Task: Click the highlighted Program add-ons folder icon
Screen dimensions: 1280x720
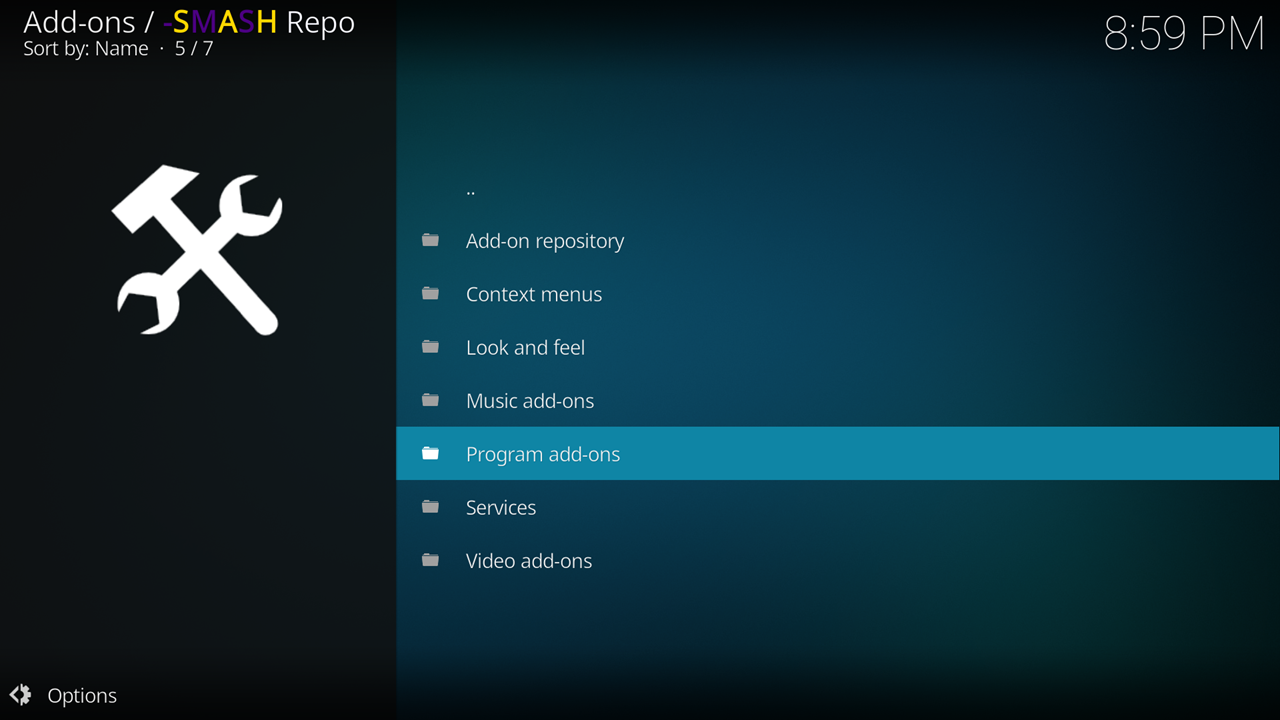Action: point(430,454)
